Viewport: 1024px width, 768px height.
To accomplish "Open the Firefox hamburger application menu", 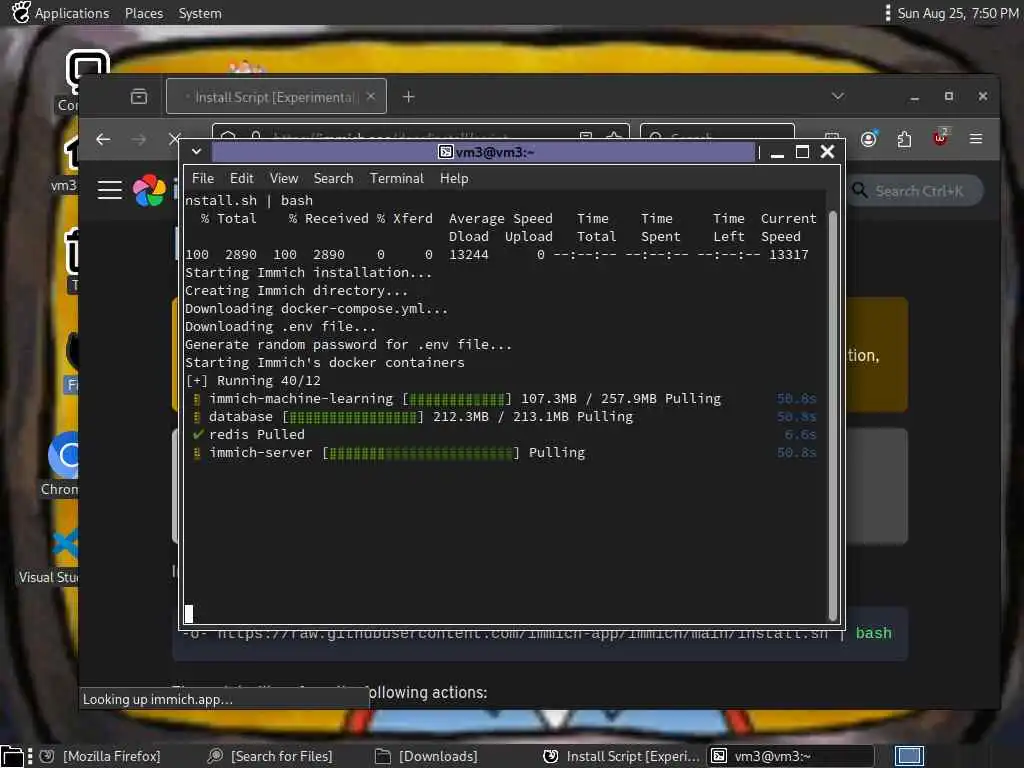I will click(x=976, y=138).
